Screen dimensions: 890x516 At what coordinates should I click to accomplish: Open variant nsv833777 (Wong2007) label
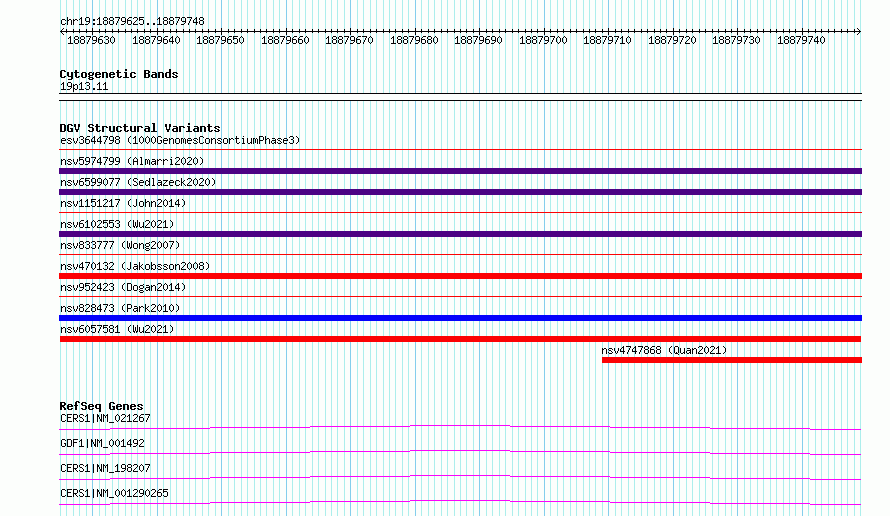pyautogui.click(x=120, y=245)
